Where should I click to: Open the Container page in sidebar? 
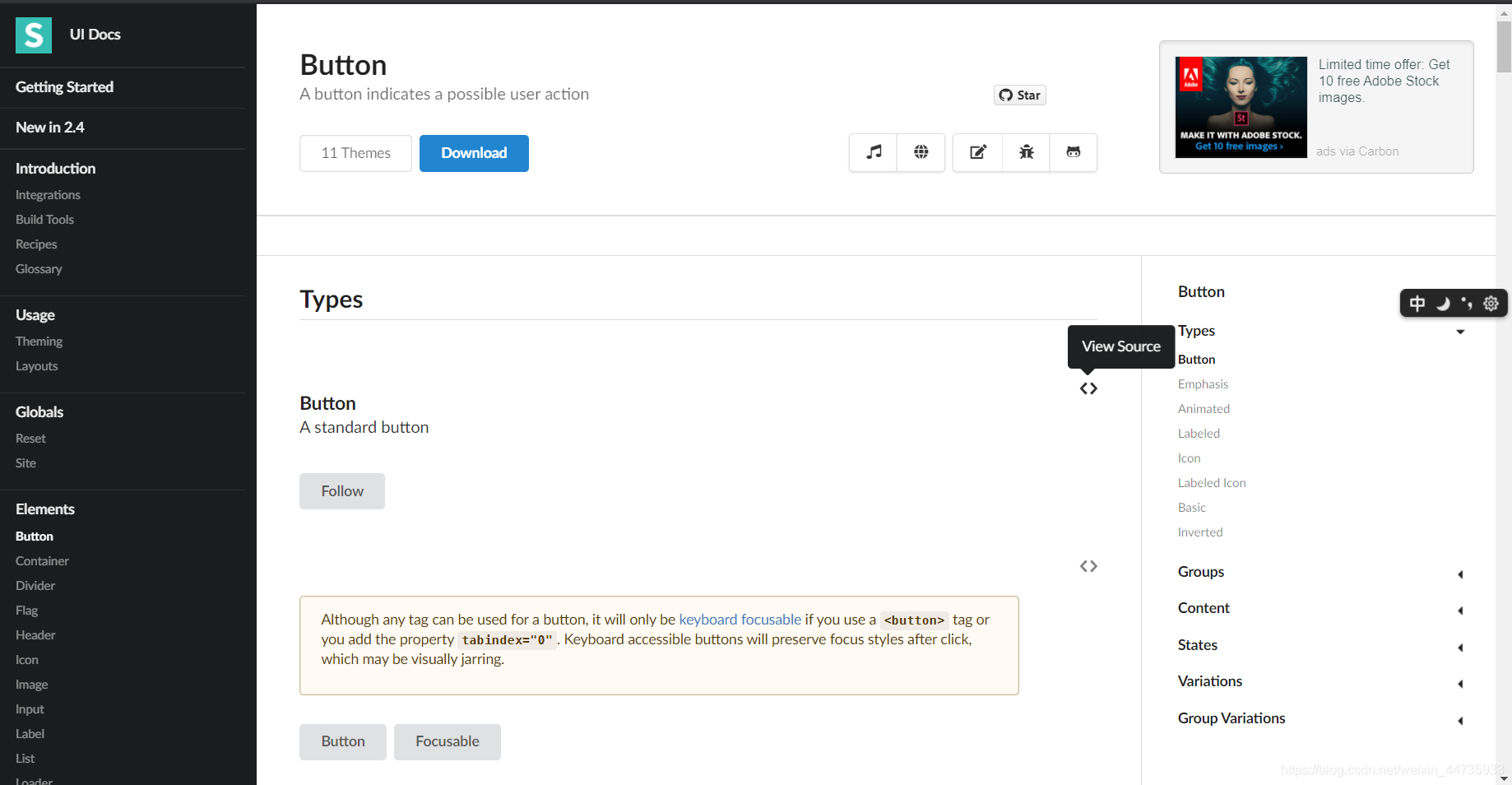pyautogui.click(x=42, y=561)
